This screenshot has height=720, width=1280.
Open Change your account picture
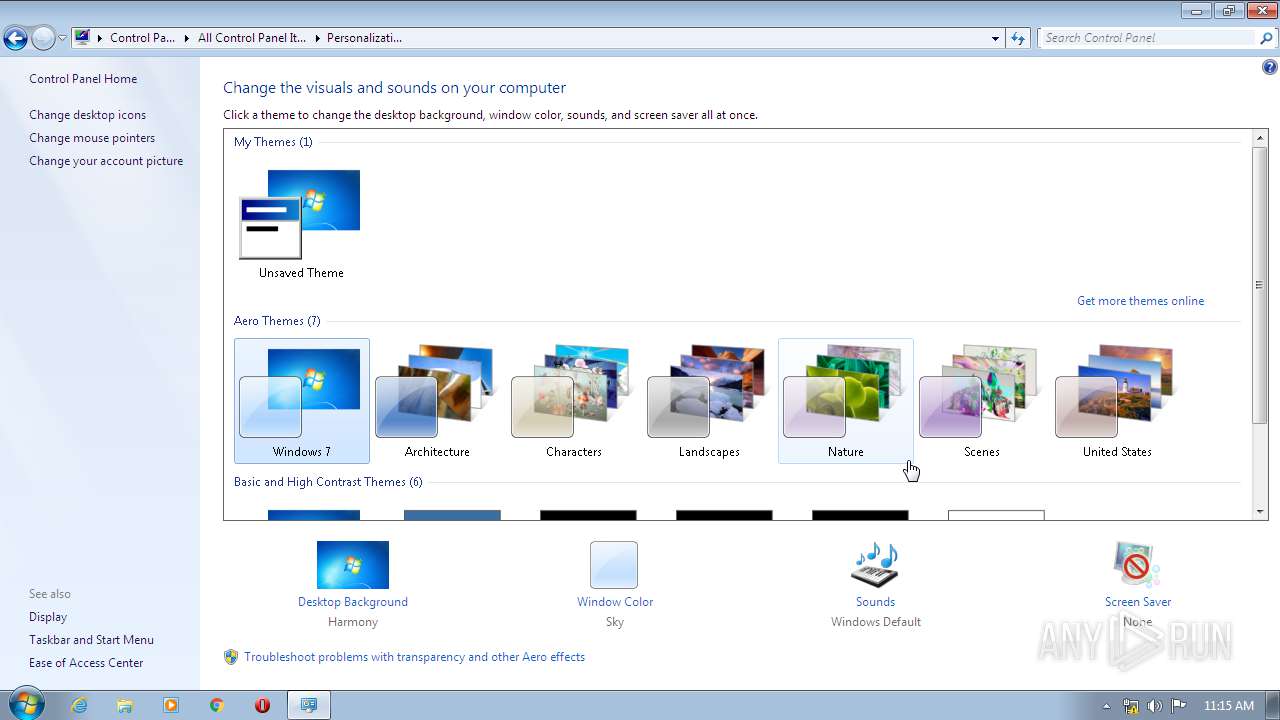pos(106,161)
